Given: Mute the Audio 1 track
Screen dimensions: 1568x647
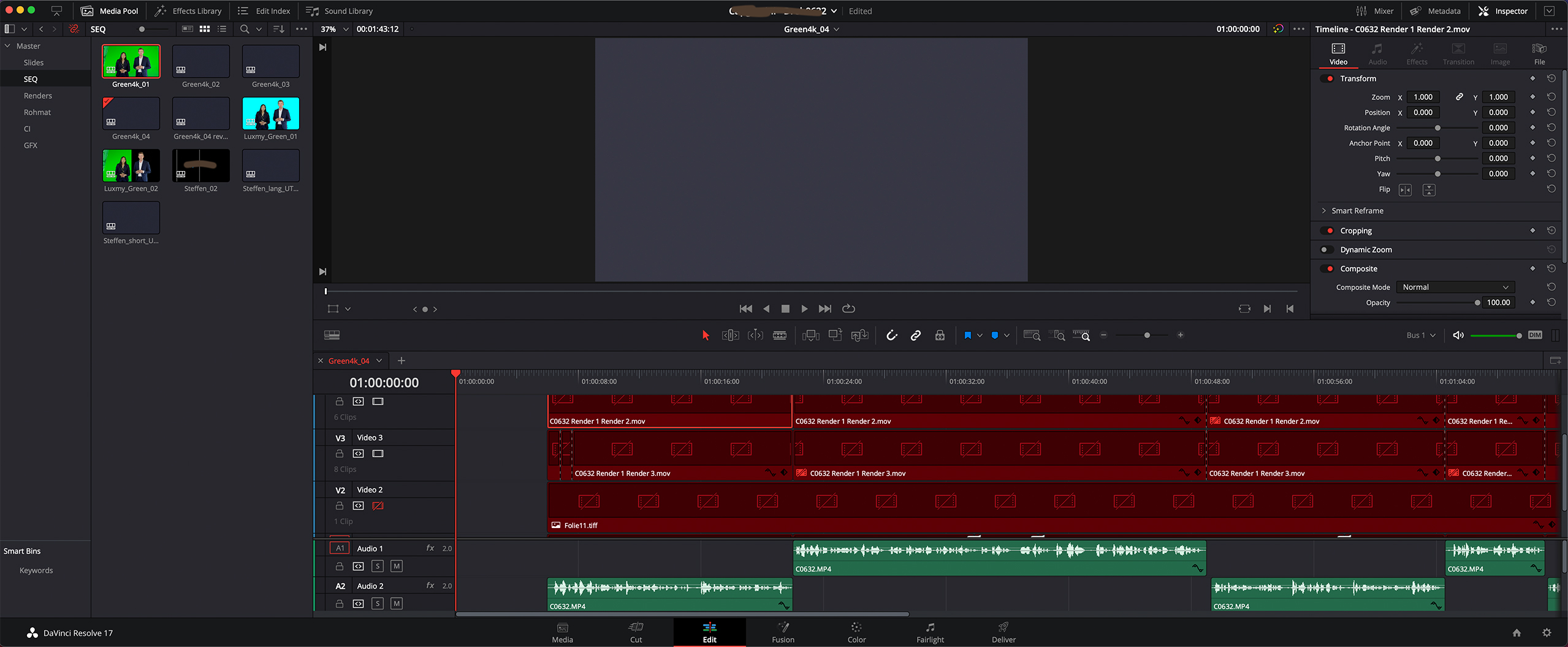Looking at the screenshot, I should coord(397,566).
